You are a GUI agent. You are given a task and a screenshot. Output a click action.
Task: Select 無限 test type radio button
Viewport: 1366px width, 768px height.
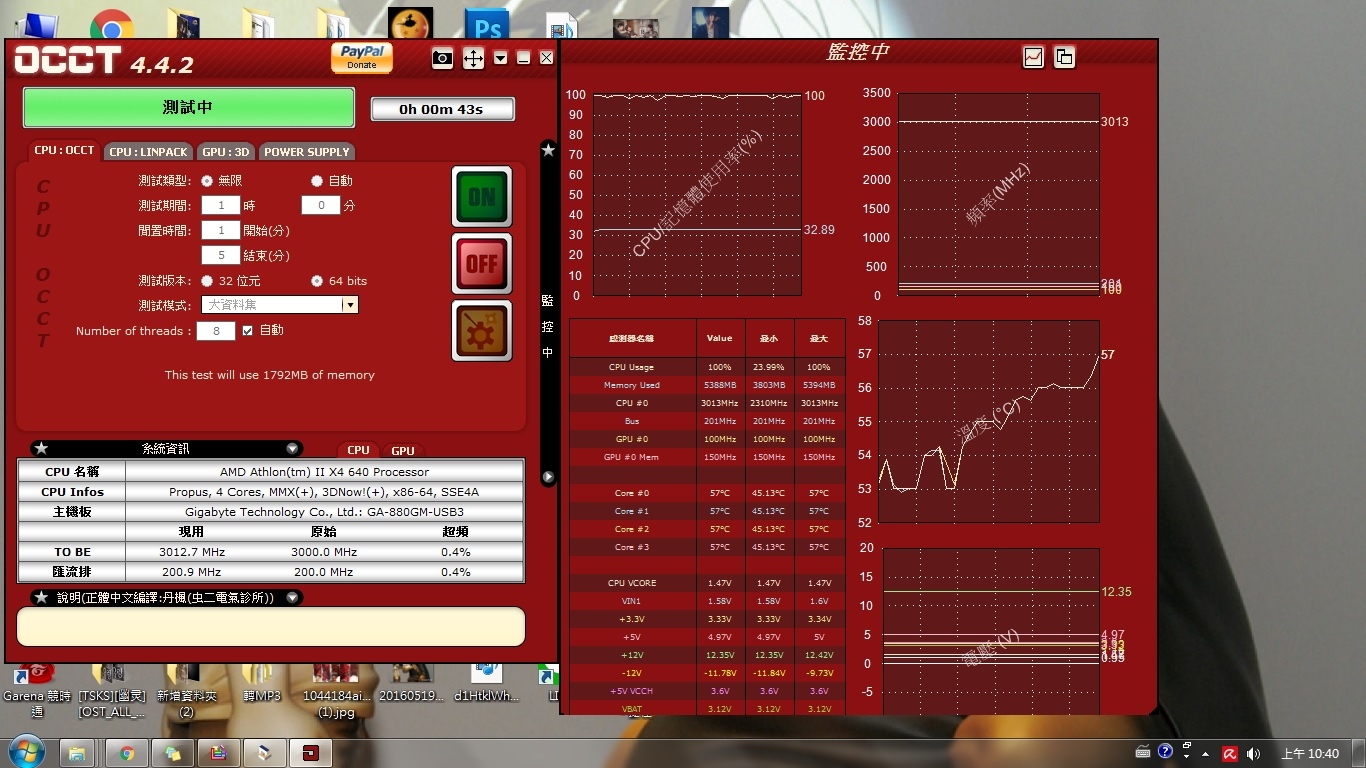coord(207,181)
